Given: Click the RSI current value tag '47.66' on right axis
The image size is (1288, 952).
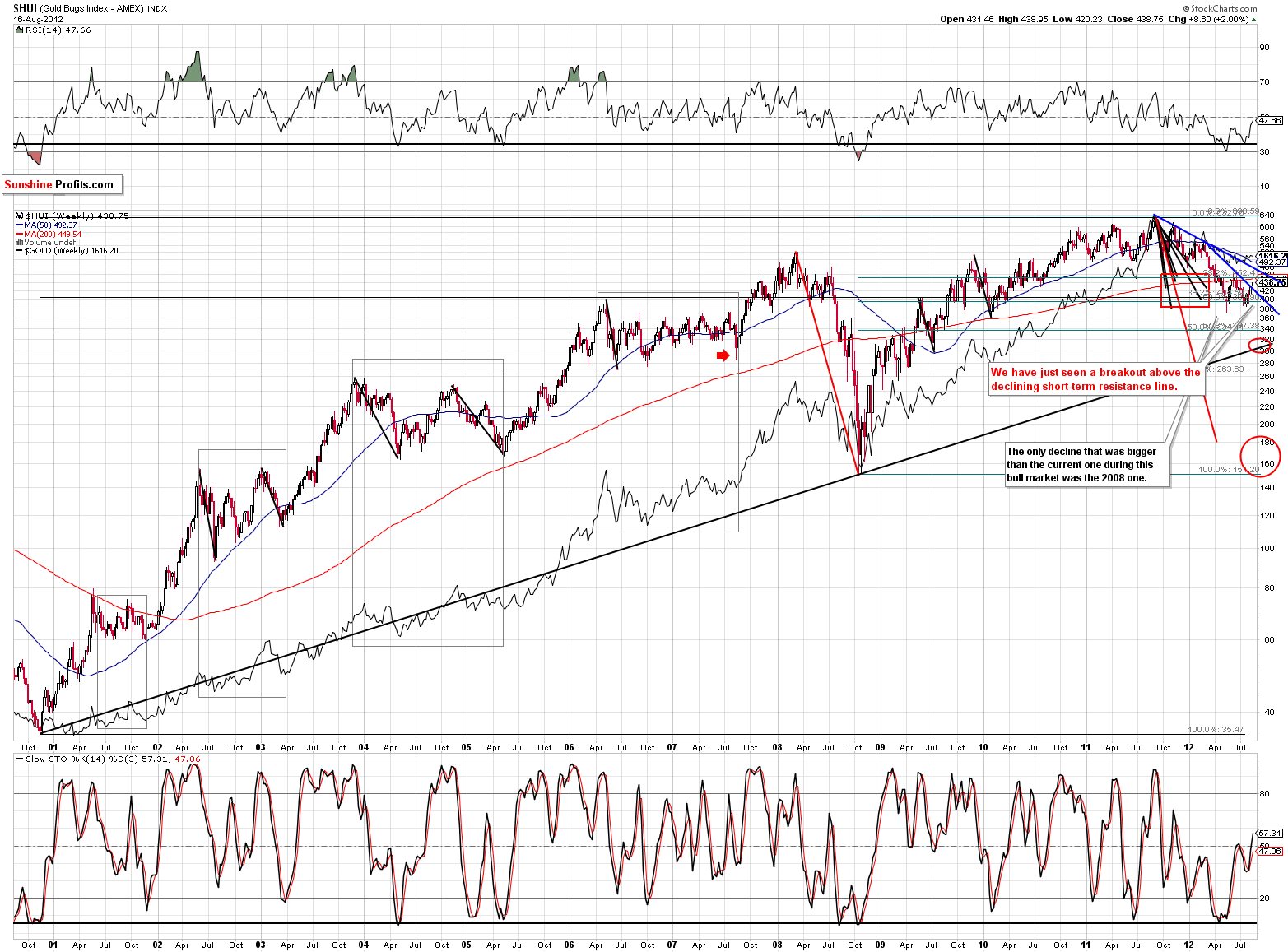Looking at the screenshot, I should [1271, 120].
